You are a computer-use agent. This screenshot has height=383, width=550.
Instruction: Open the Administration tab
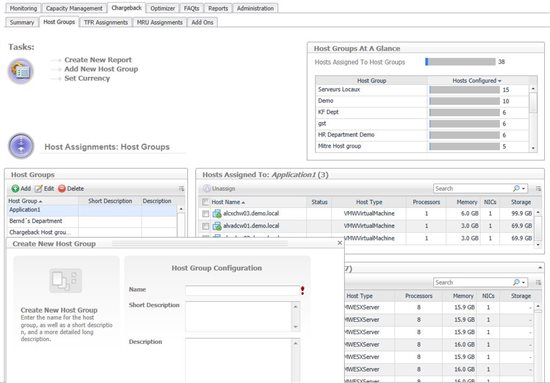(255, 8)
